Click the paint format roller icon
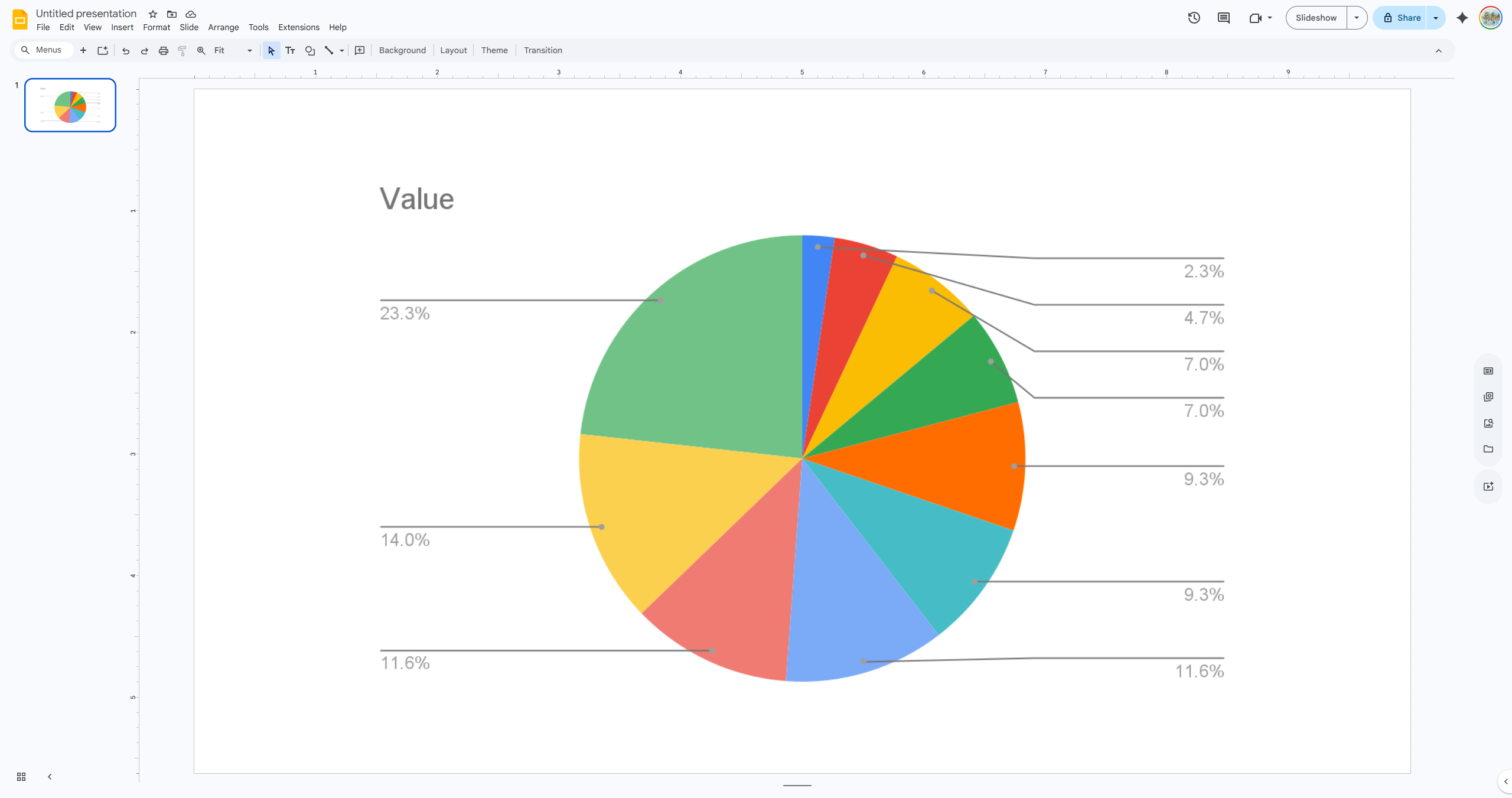 point(182,51)
